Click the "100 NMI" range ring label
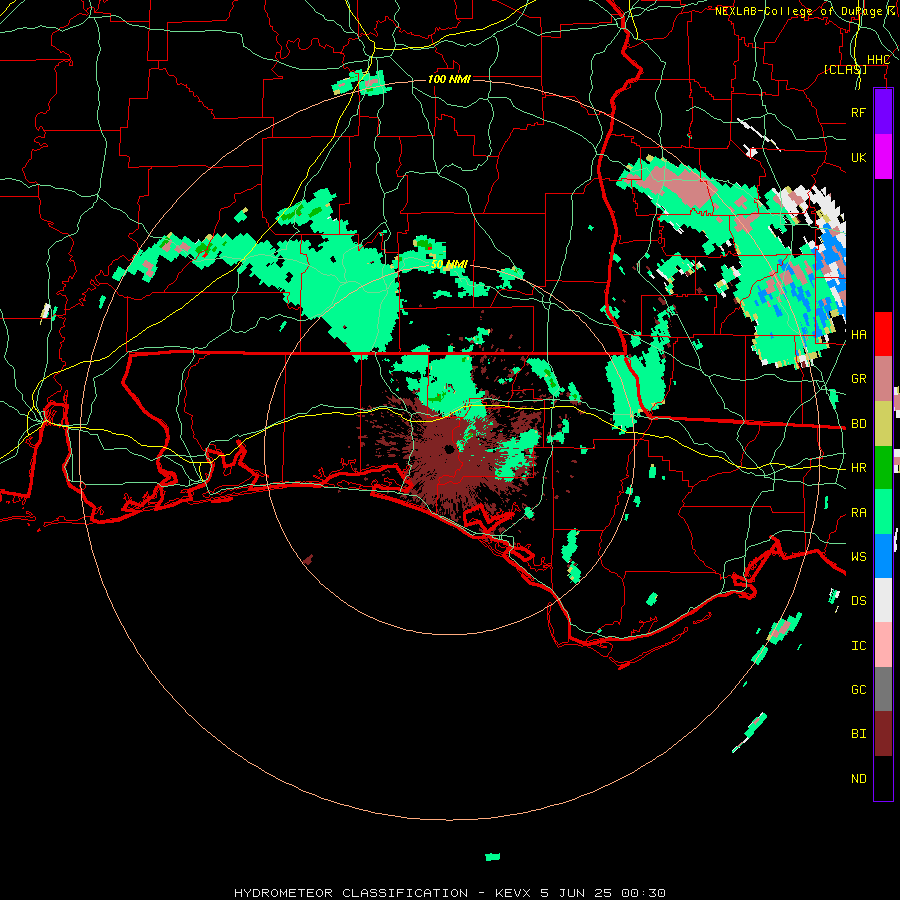The width and height of the screenshot is (900, 900). pyautogui.click(x=449, y=79)
